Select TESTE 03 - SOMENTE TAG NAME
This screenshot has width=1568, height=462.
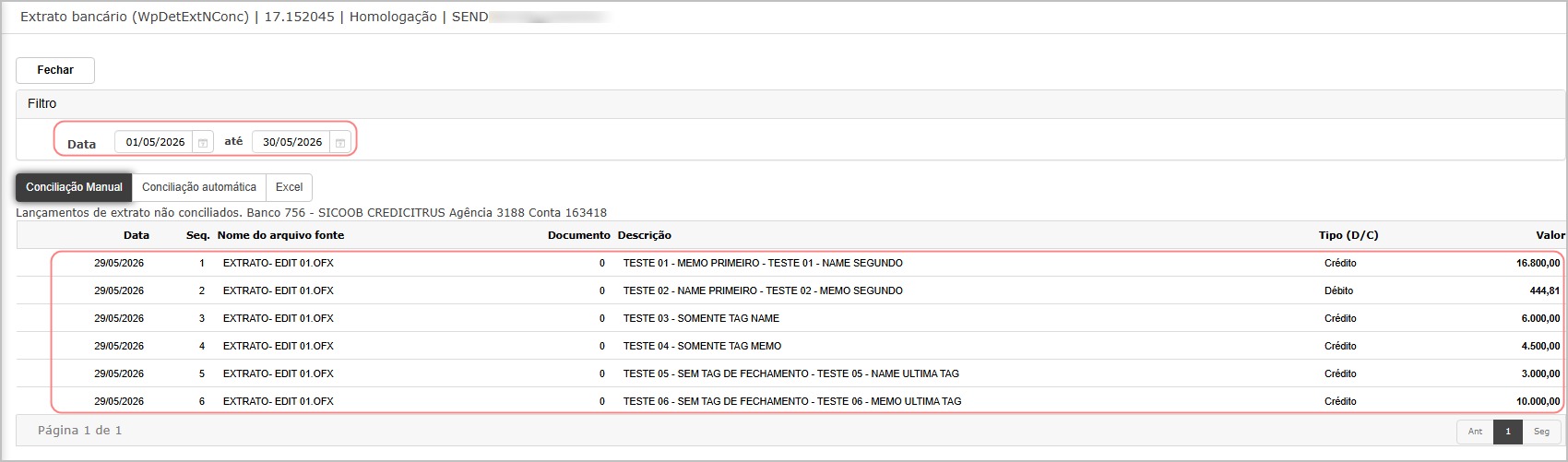[701, 318]
